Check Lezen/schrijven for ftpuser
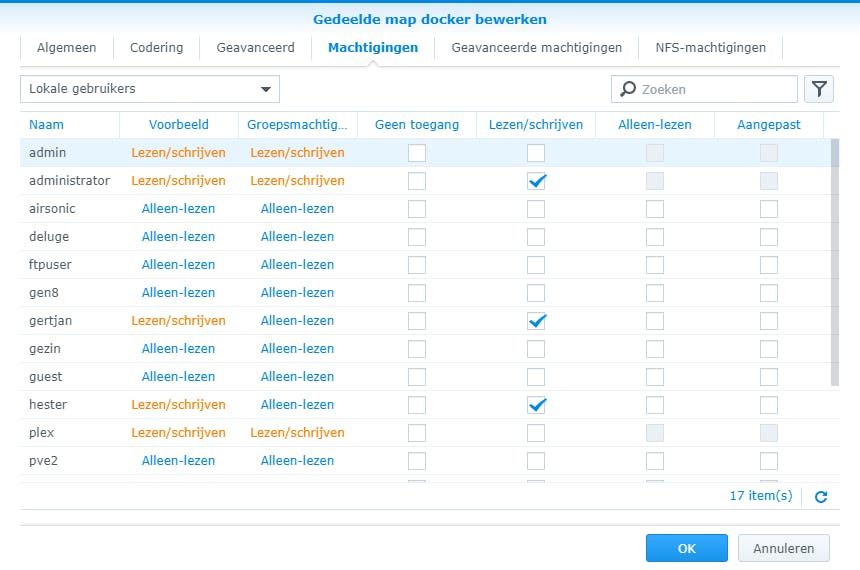Viewport: 860px width, 570px height. (537, 265)
